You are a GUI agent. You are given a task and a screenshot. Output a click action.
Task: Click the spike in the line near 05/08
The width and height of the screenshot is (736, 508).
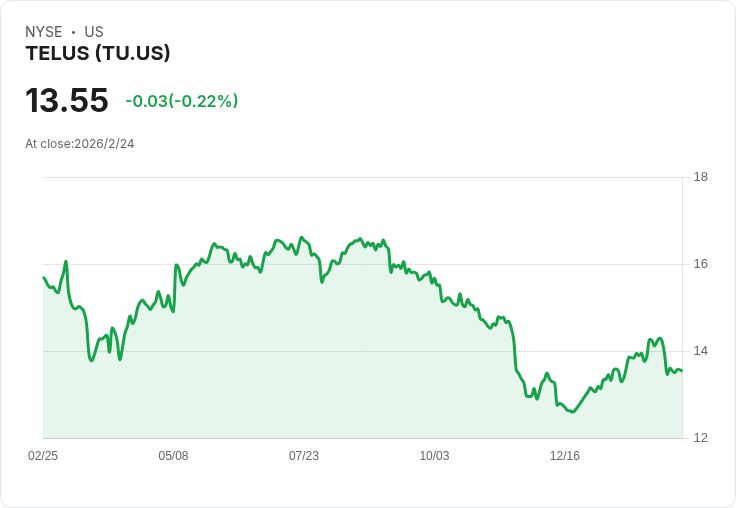176,265
